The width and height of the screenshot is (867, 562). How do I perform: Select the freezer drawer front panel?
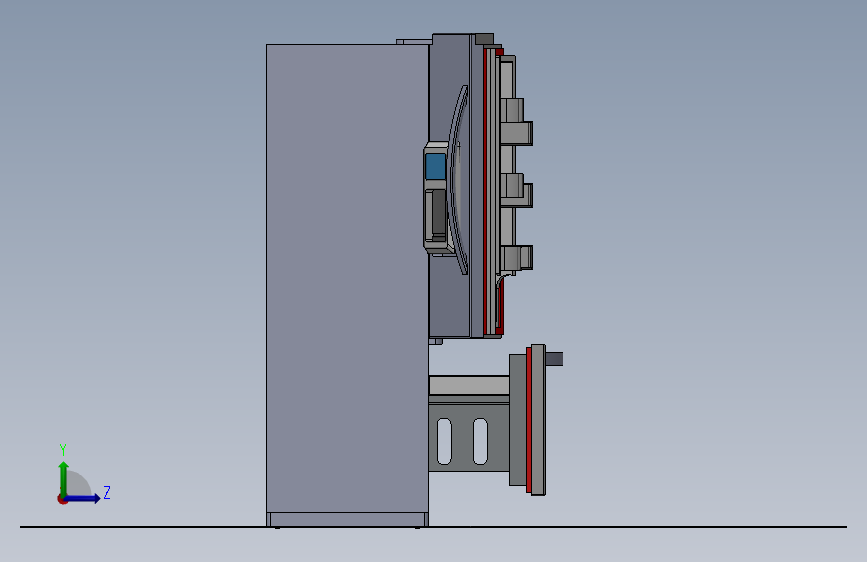tap(539, 420)
